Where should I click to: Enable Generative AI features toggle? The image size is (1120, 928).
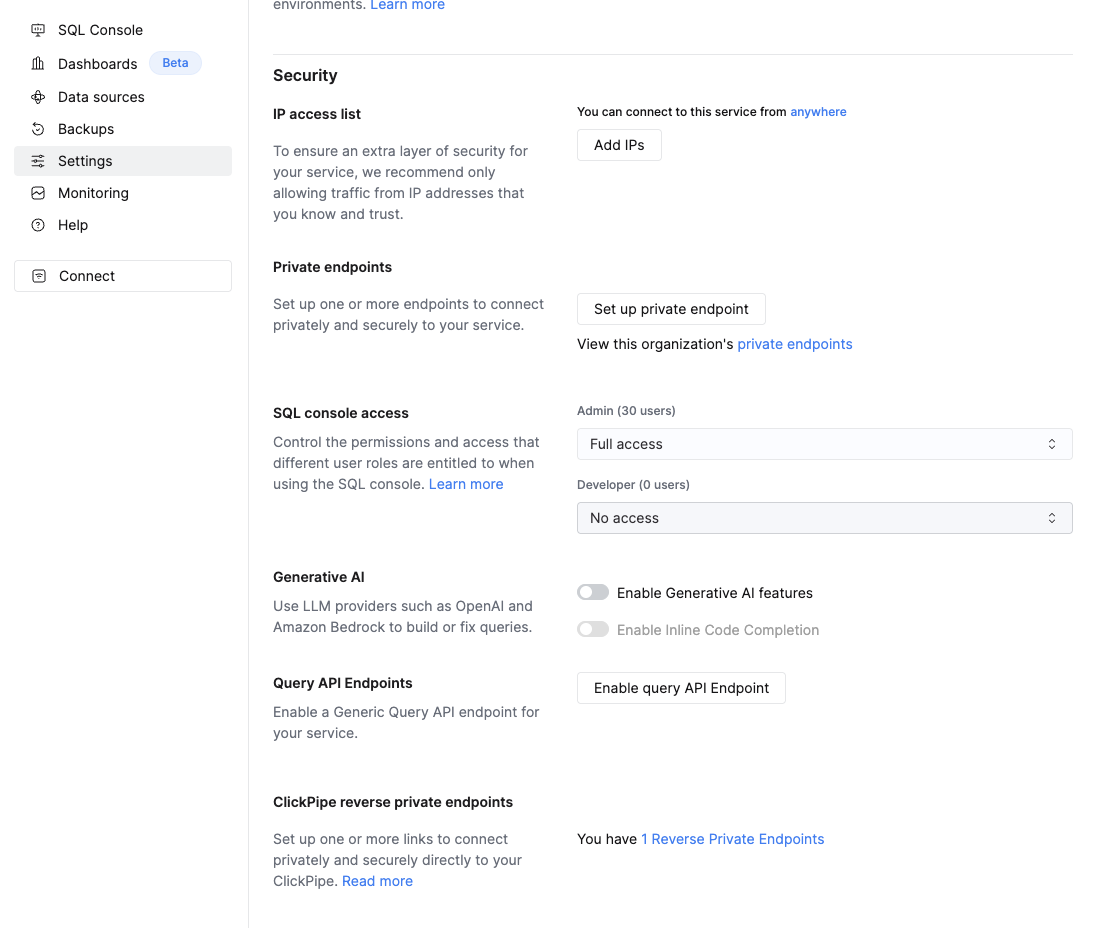tap(593, 593)
